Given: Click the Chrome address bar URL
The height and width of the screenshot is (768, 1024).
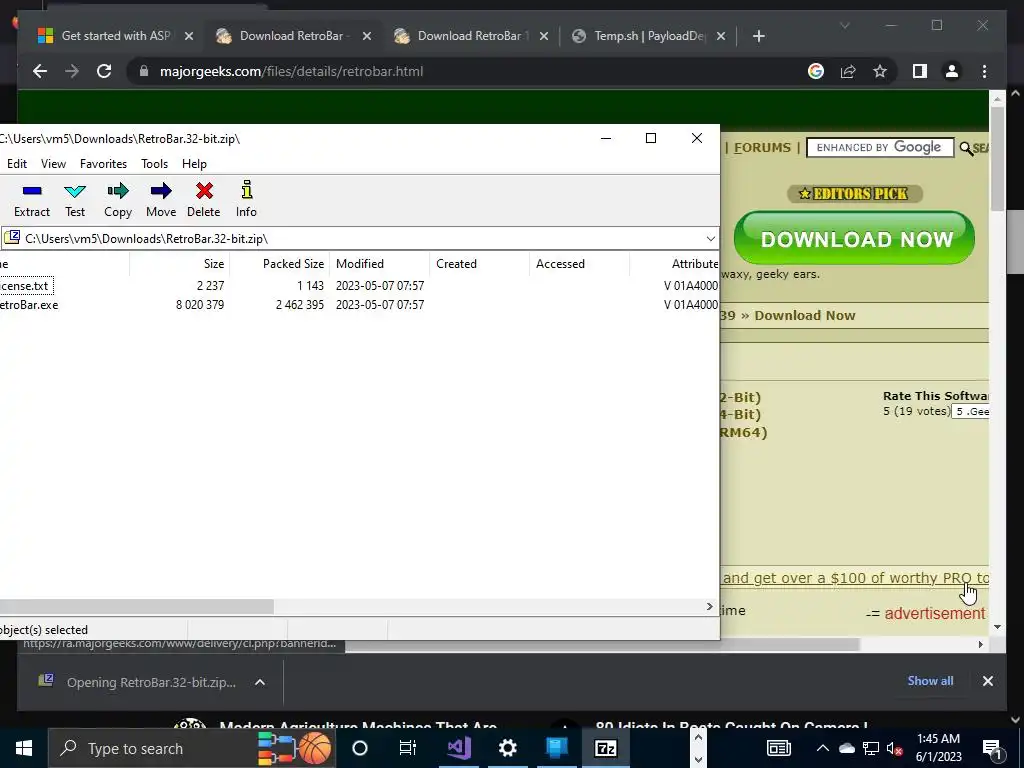Looking at the screenshot, I should click(291, 71).
